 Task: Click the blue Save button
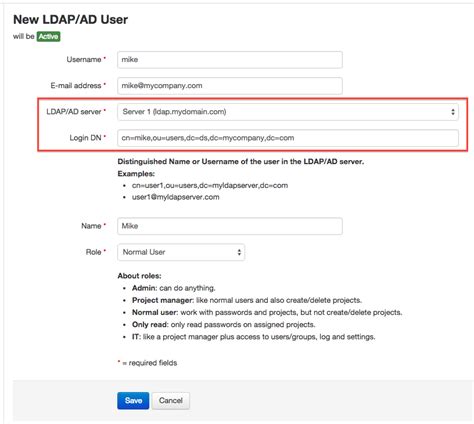[x=133, y=401]
